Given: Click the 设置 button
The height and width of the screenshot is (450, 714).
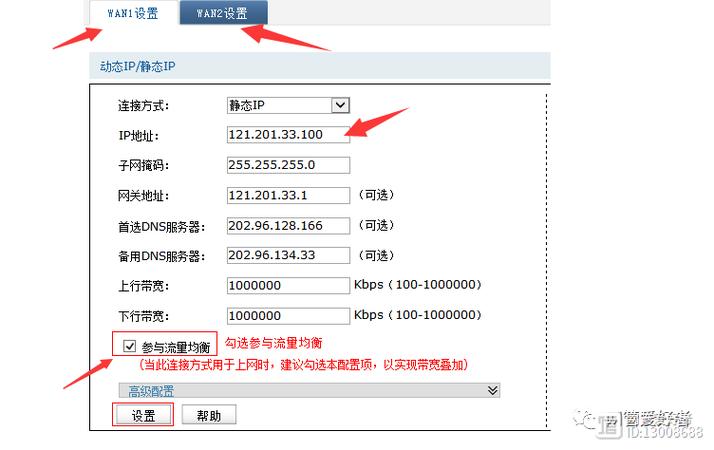Looking at the screenshot, I should [143, 415].
